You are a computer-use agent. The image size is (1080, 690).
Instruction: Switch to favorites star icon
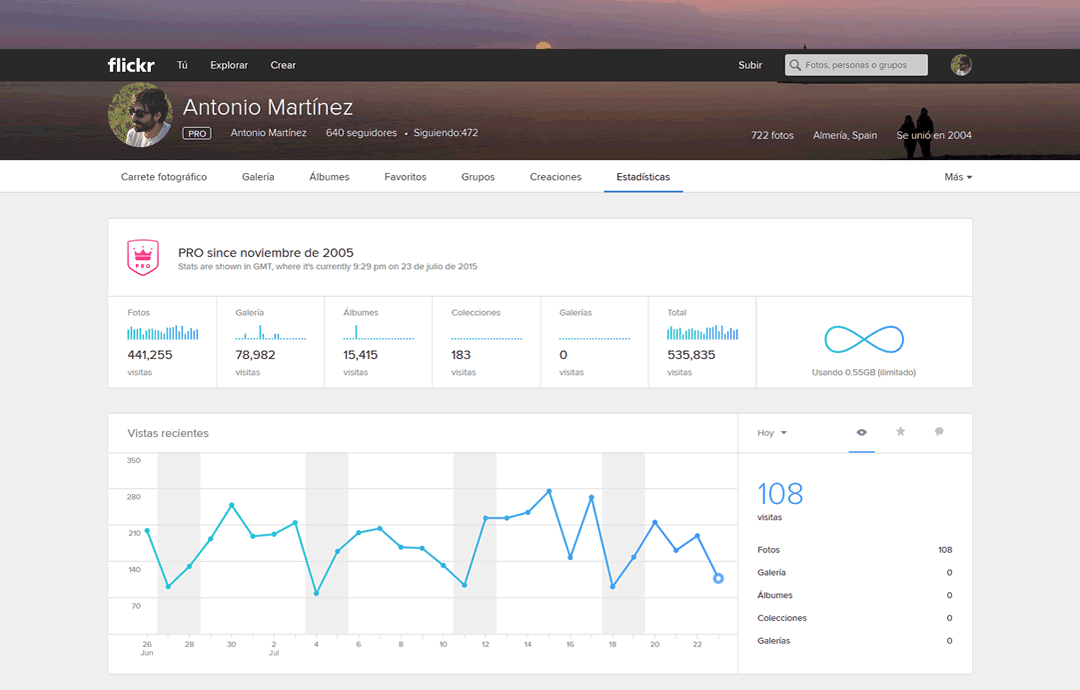coord(900,432)
